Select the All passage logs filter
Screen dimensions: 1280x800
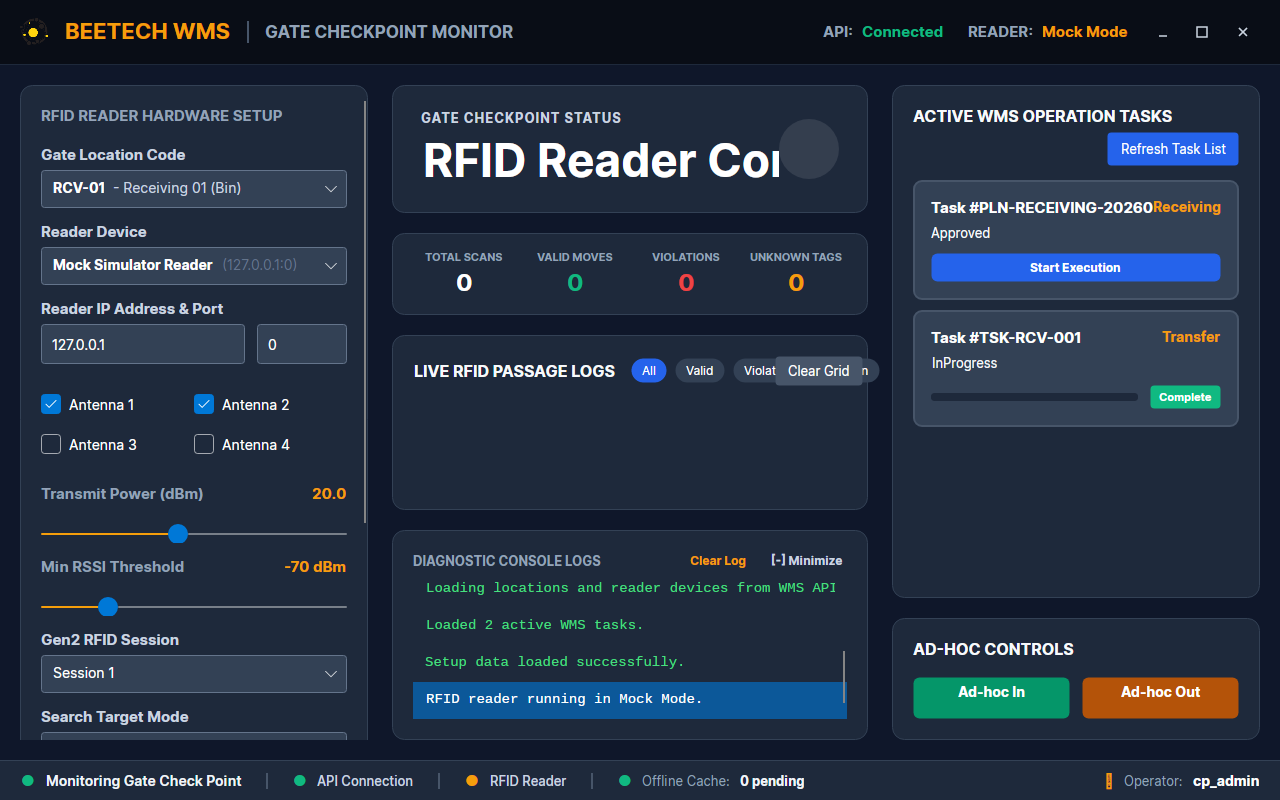coord(649,371)
